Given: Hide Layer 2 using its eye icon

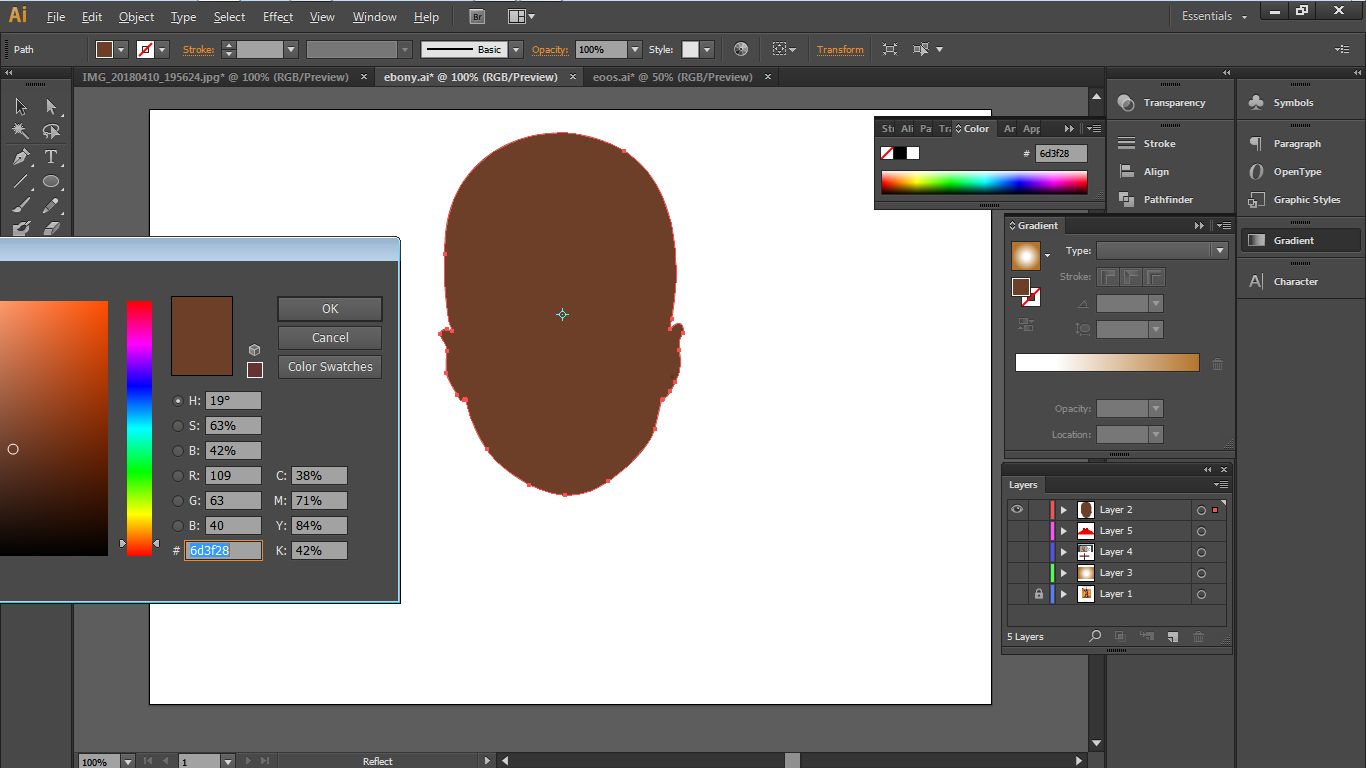Looking at the screenshot, I should click(x=1017, y=510).
